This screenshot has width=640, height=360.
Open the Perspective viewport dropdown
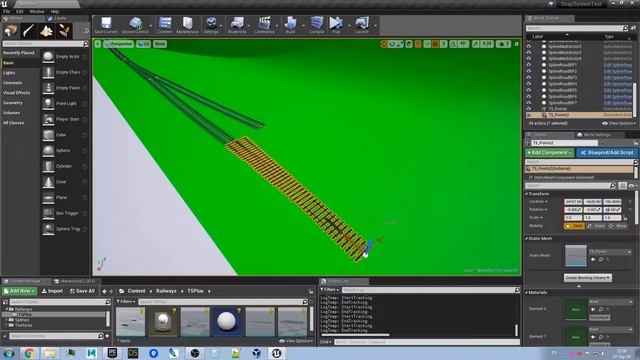click(x=119, y=44)
